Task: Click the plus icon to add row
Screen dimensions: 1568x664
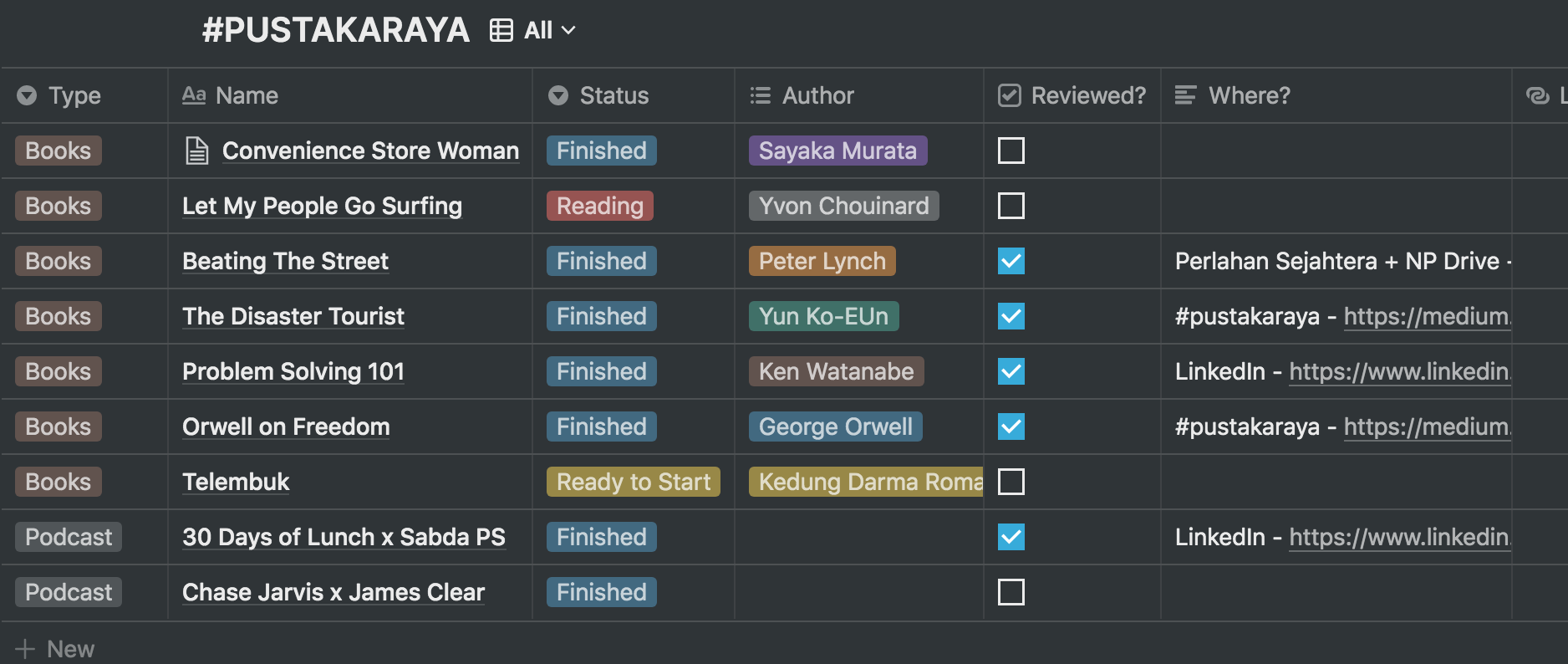Action: 25,649
